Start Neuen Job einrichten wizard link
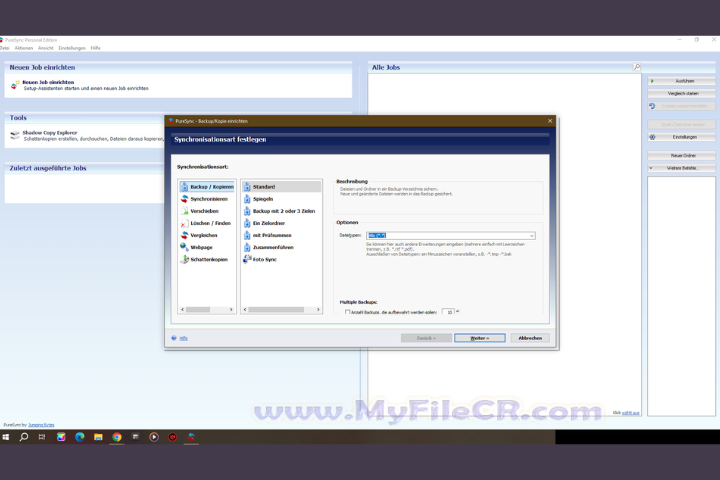Viewport: 720px width, 480px height. pyautogui.click(x=48, y=82)
